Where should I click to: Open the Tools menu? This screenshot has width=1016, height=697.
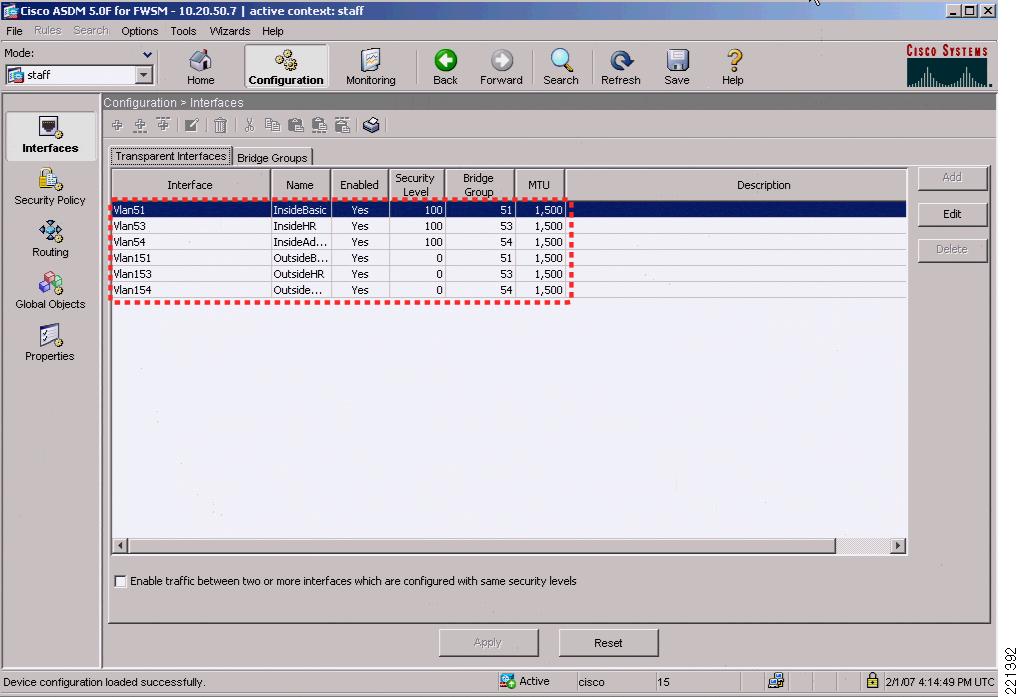[x=183, y=30]
